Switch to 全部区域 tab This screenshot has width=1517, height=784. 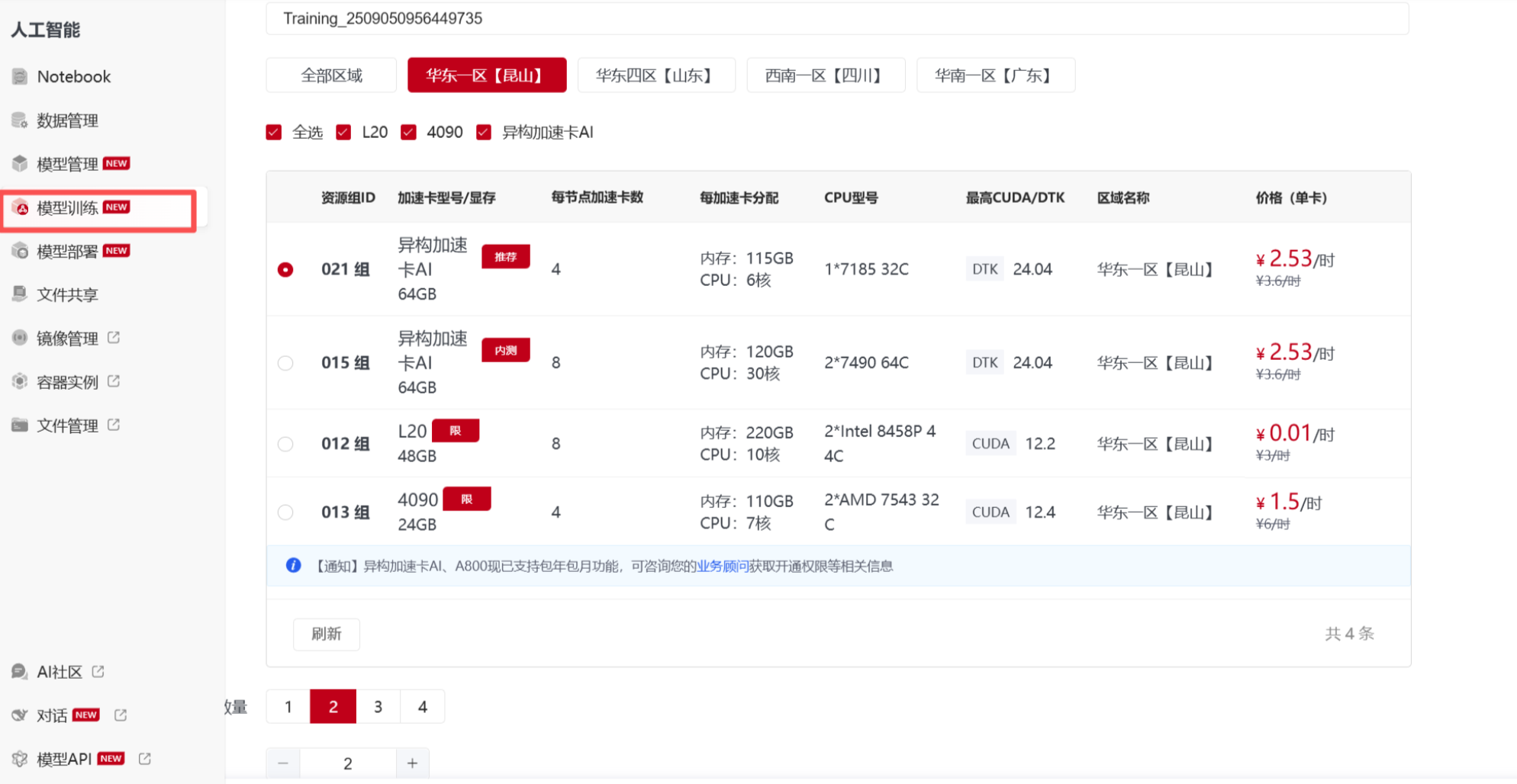coord(331,76)
